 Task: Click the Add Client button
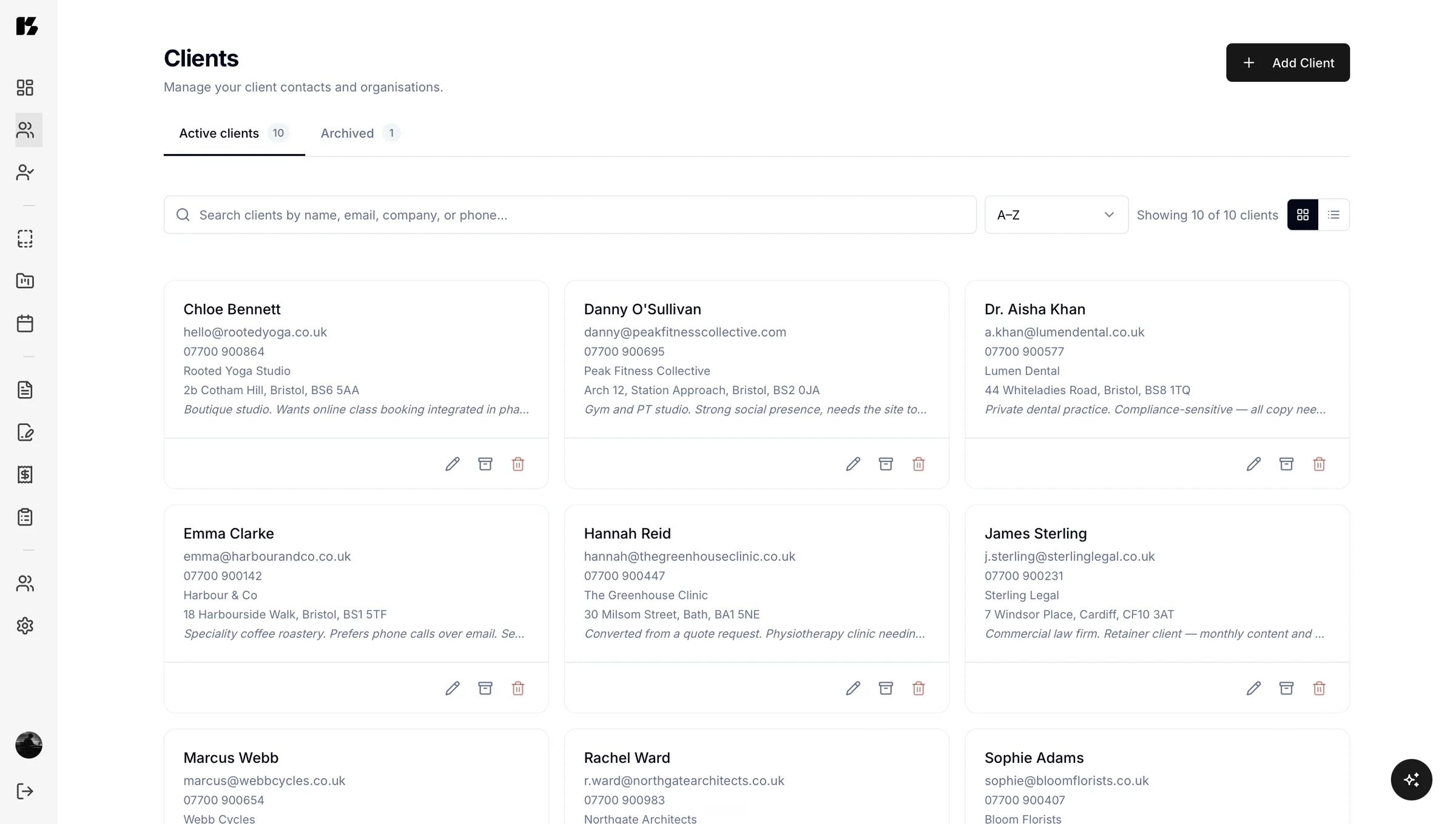tap(1287, 62)
